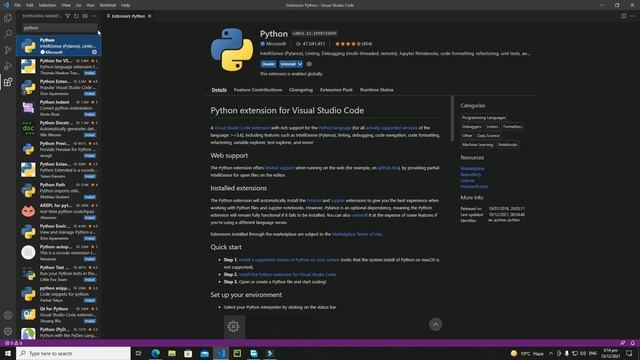This screenshot has height=360, width=640.
Task: Install the Python Indent extension
Action: [90, 114]
